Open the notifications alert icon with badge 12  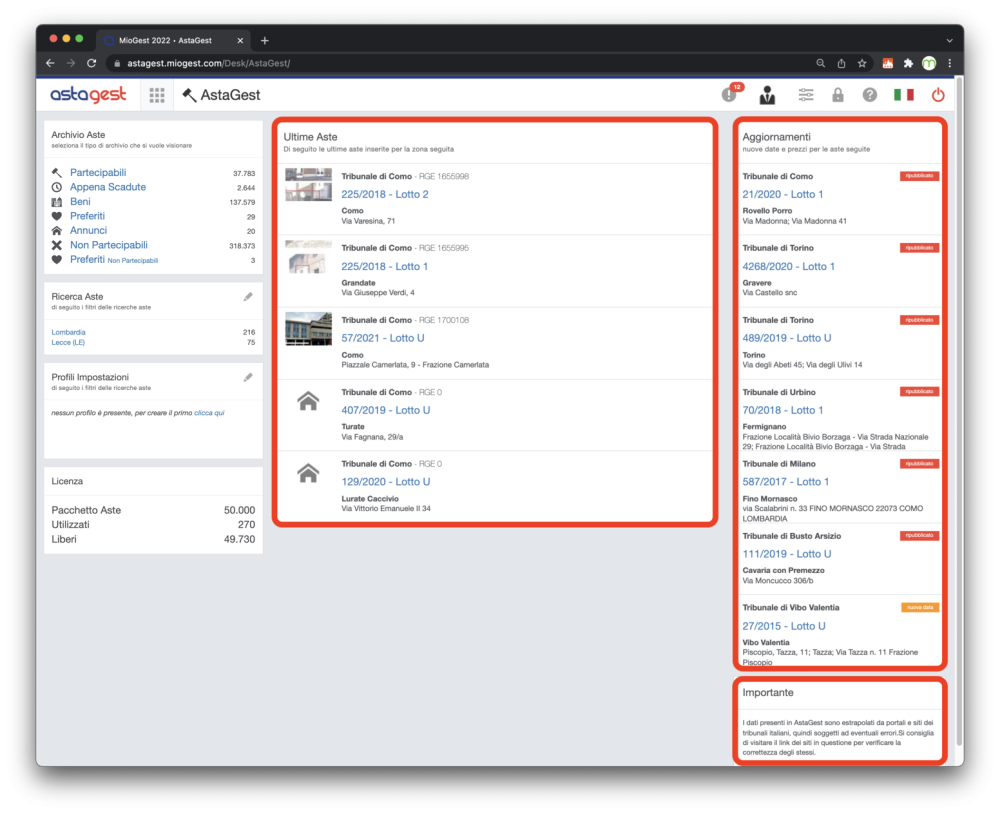click(x=731, y=93)
